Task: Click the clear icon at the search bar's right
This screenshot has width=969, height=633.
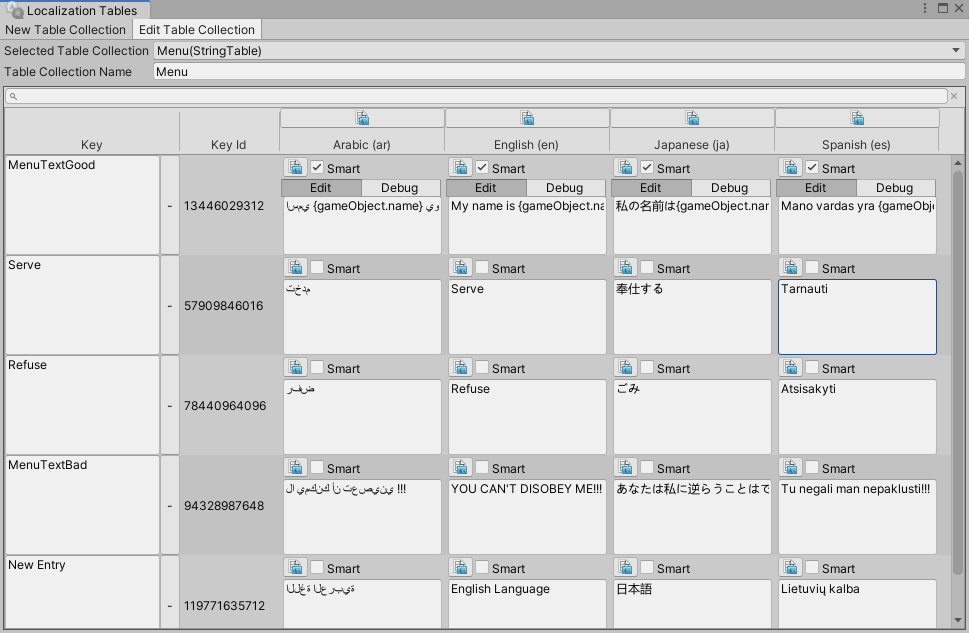Action: click(x=956, y=95)
